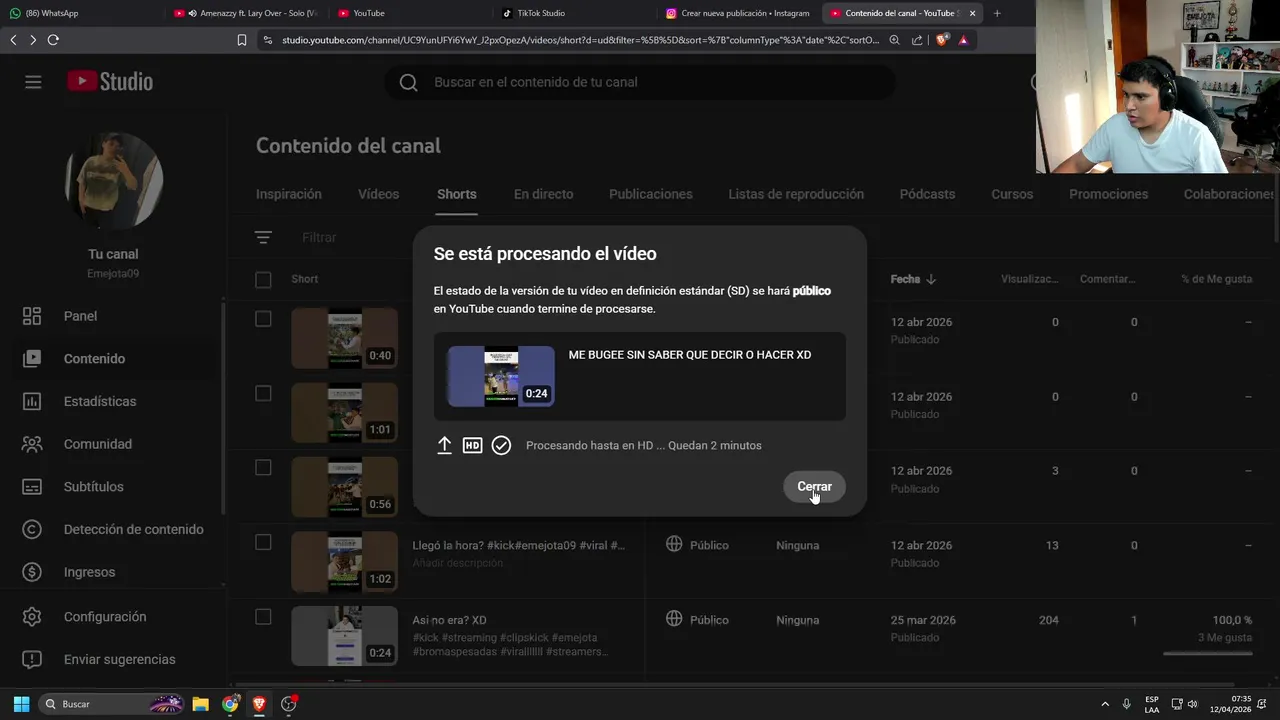Viewport: 1280px width, 720px height.
Task: Click the channel profile picture
Action: [x=114, y=181]
